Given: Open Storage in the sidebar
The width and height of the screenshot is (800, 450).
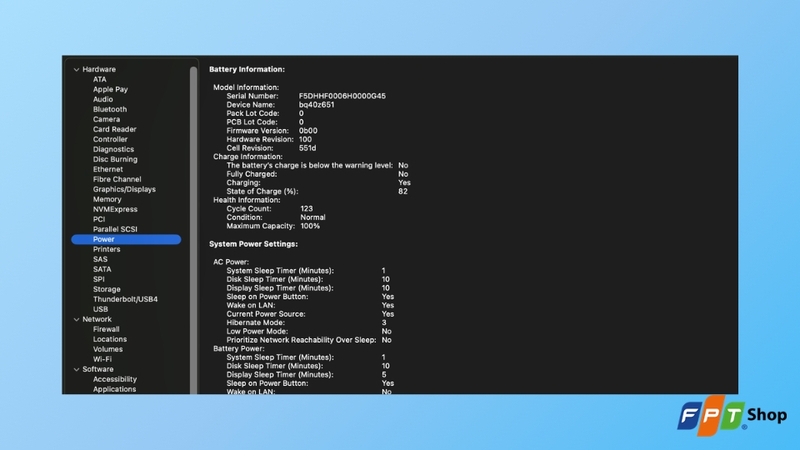Looking at the screenshot, I should [x=106, y=289].
